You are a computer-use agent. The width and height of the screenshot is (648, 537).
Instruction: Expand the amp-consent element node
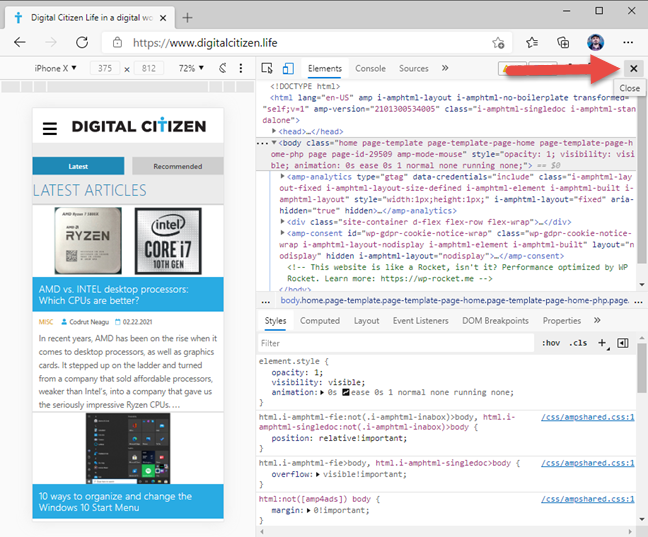(x=282, y=233)
